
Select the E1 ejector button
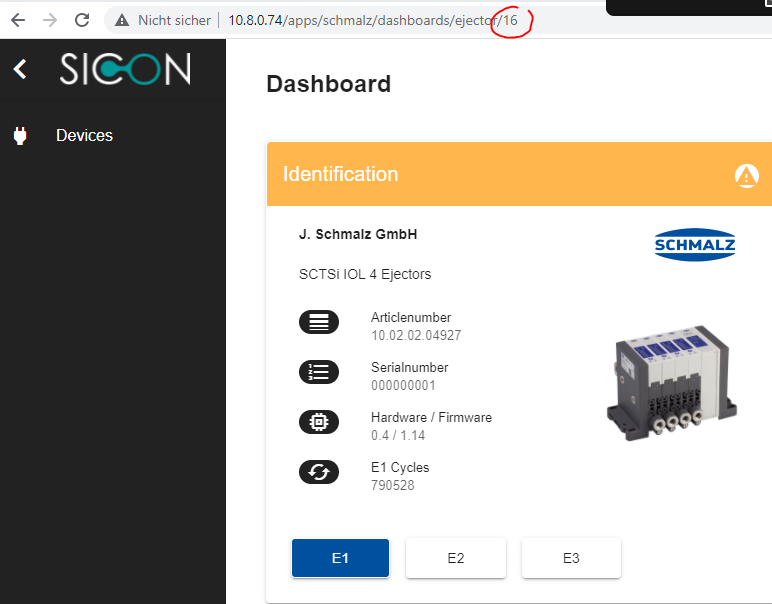(340, 558)
